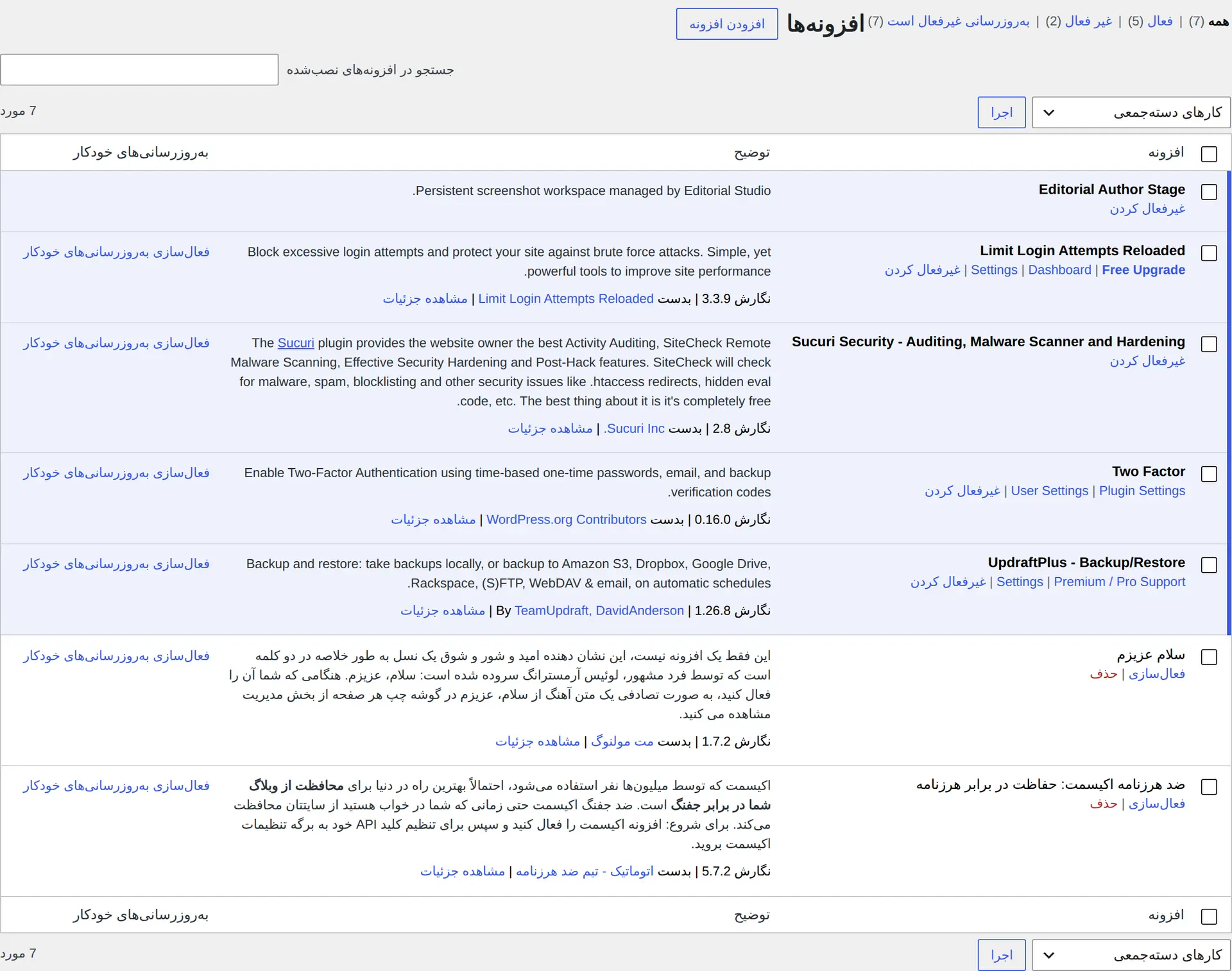Toggle the select-all checkbox in table footer
Viewport: 1232px width, 971px height.
click(1208, 916)
